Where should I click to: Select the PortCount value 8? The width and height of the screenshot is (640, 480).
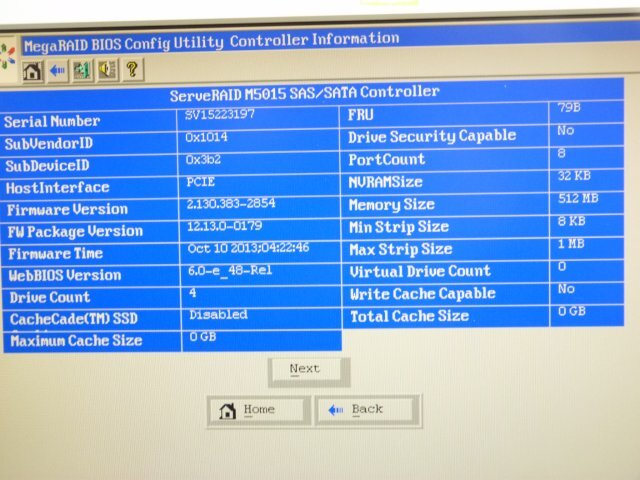click(562, 153)
